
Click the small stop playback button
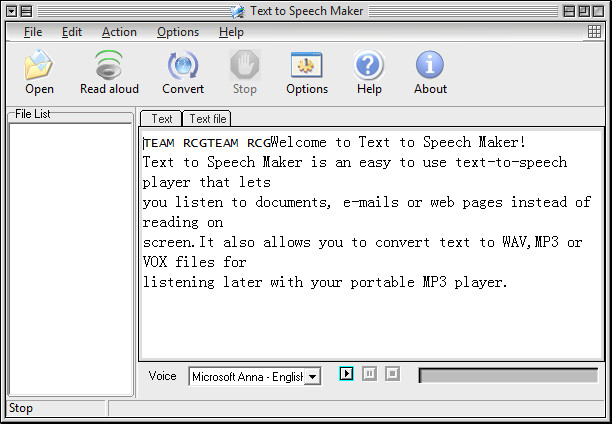point(392,374)
